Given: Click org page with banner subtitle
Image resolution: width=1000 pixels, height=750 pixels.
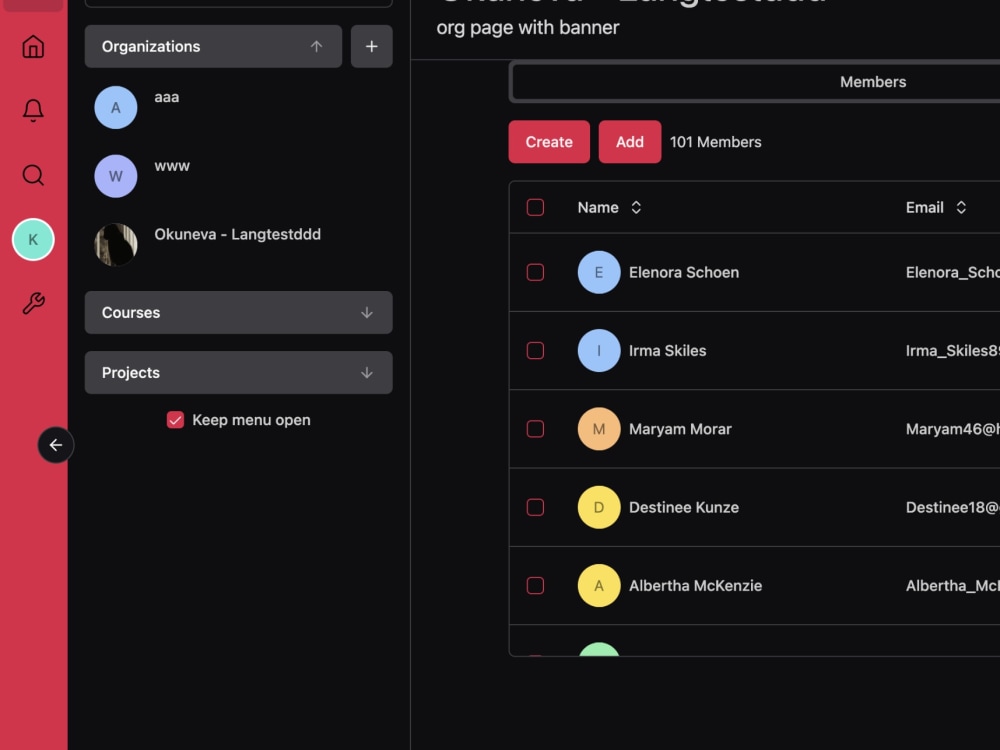Looking at the screenshot, I should pyautogui.click(x=527, y=27).
